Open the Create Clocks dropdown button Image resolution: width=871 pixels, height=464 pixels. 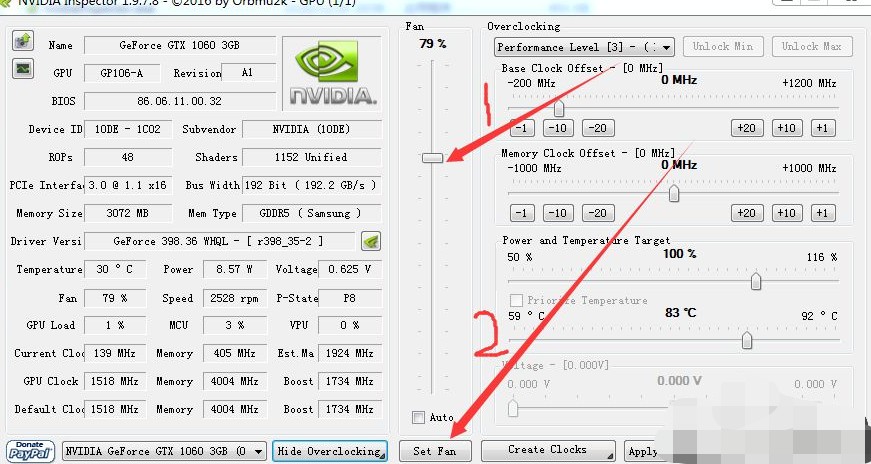click(x=548, y=450)
